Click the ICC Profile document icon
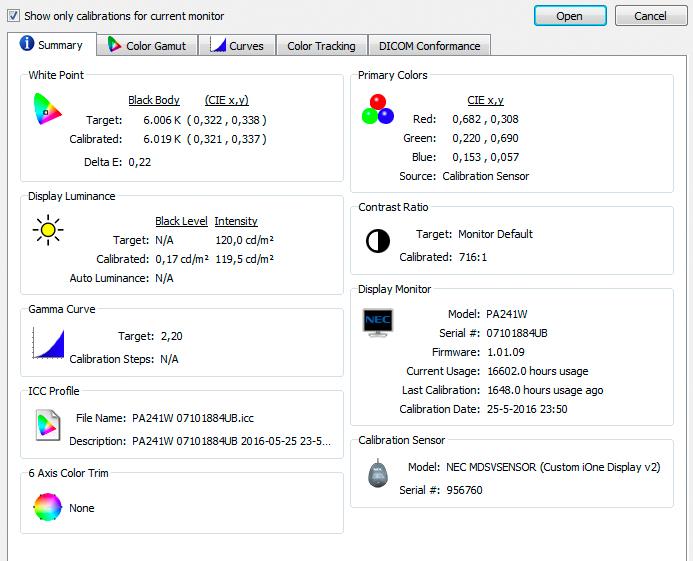 coord(48,425)
